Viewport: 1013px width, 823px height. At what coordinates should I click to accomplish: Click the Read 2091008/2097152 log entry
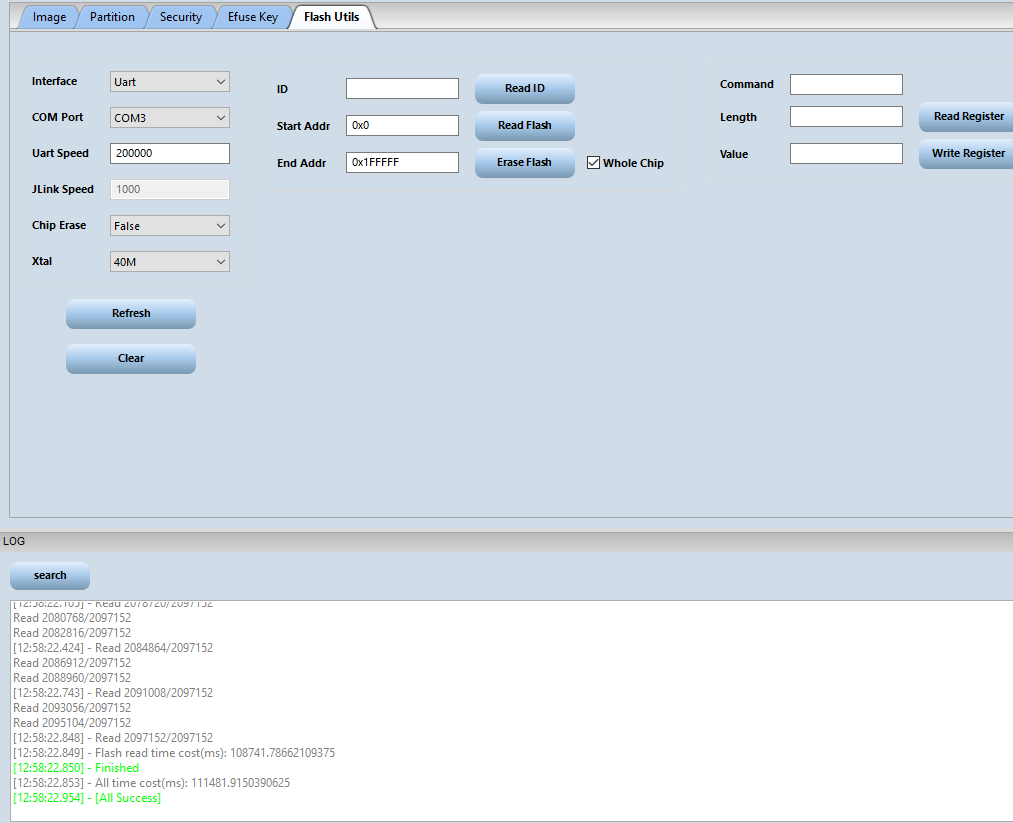[113, 693]
